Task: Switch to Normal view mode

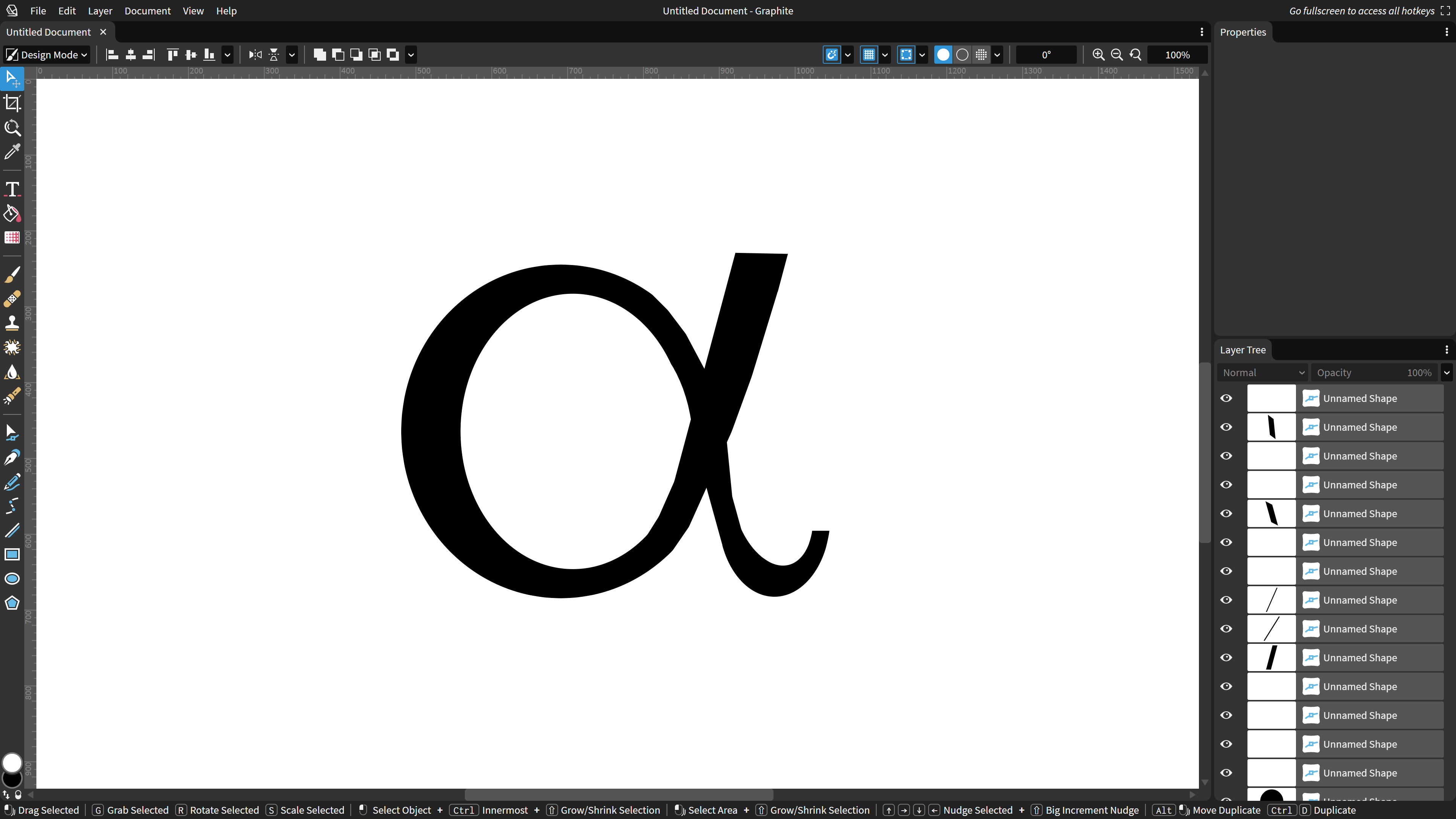Action: click(x=943, y=55)
